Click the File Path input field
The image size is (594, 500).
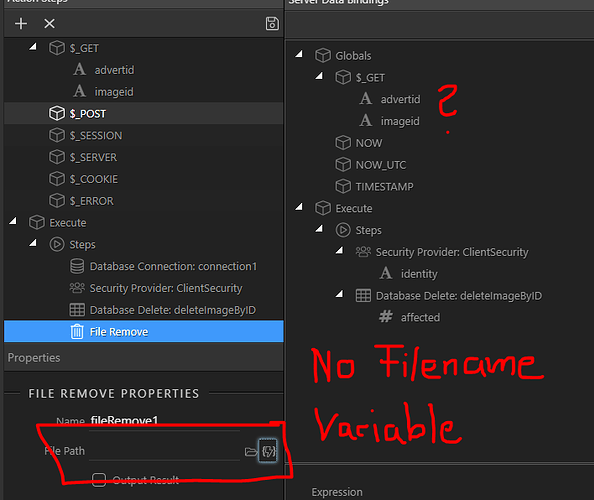point(165,451)
